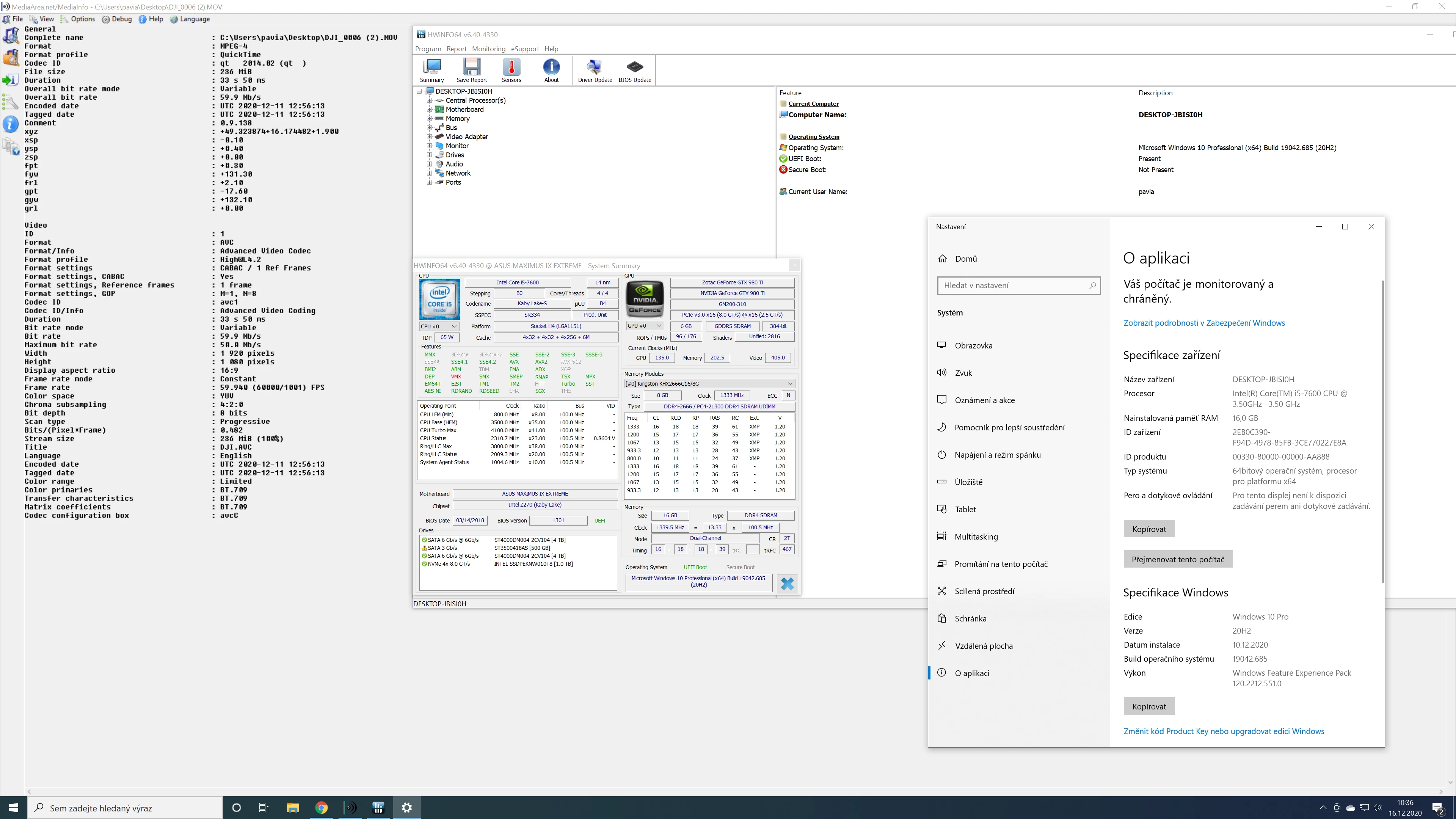Open the CPU #0 selector dropdown
The height and width of the screenshot is (819, 1456).
tap(439, 326)
